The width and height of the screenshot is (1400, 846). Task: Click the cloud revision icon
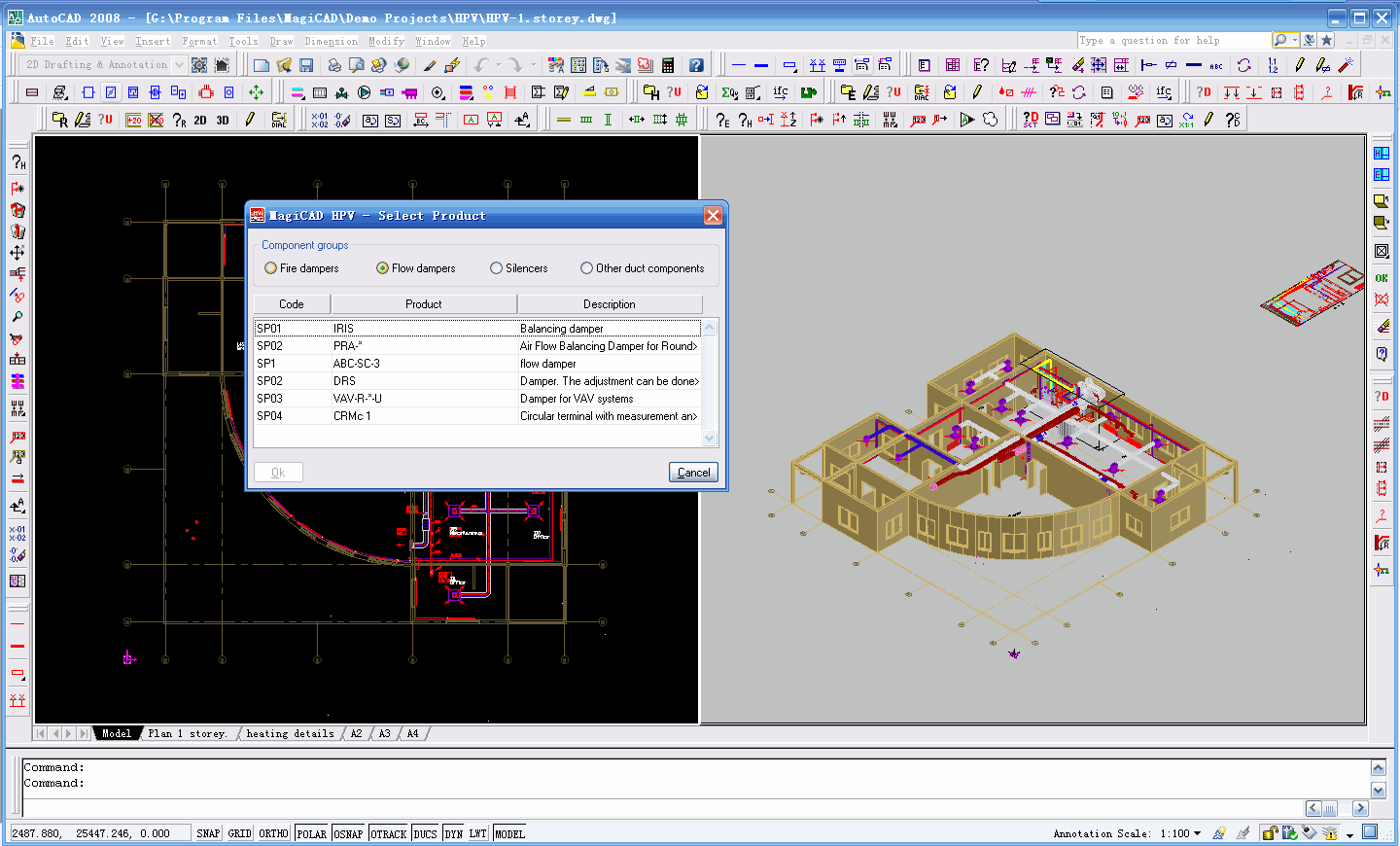click(x=990, y=120)
